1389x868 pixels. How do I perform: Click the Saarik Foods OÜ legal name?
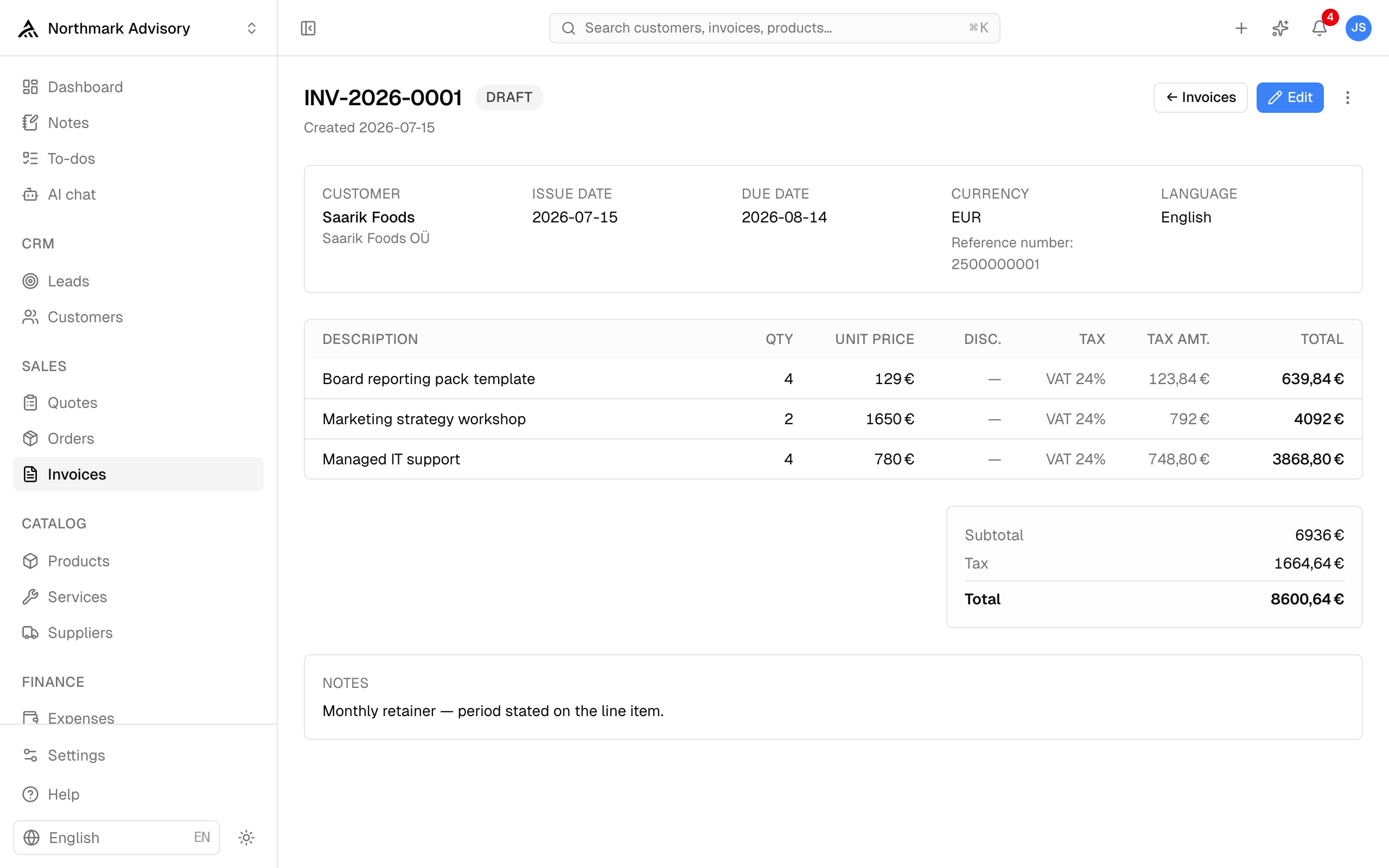(376, 238)
